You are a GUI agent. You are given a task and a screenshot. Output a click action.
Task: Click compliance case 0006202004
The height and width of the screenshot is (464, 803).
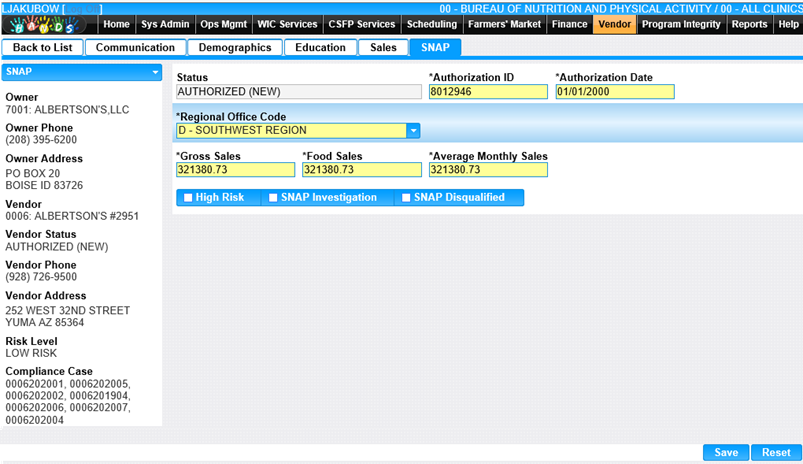[35, 420]
